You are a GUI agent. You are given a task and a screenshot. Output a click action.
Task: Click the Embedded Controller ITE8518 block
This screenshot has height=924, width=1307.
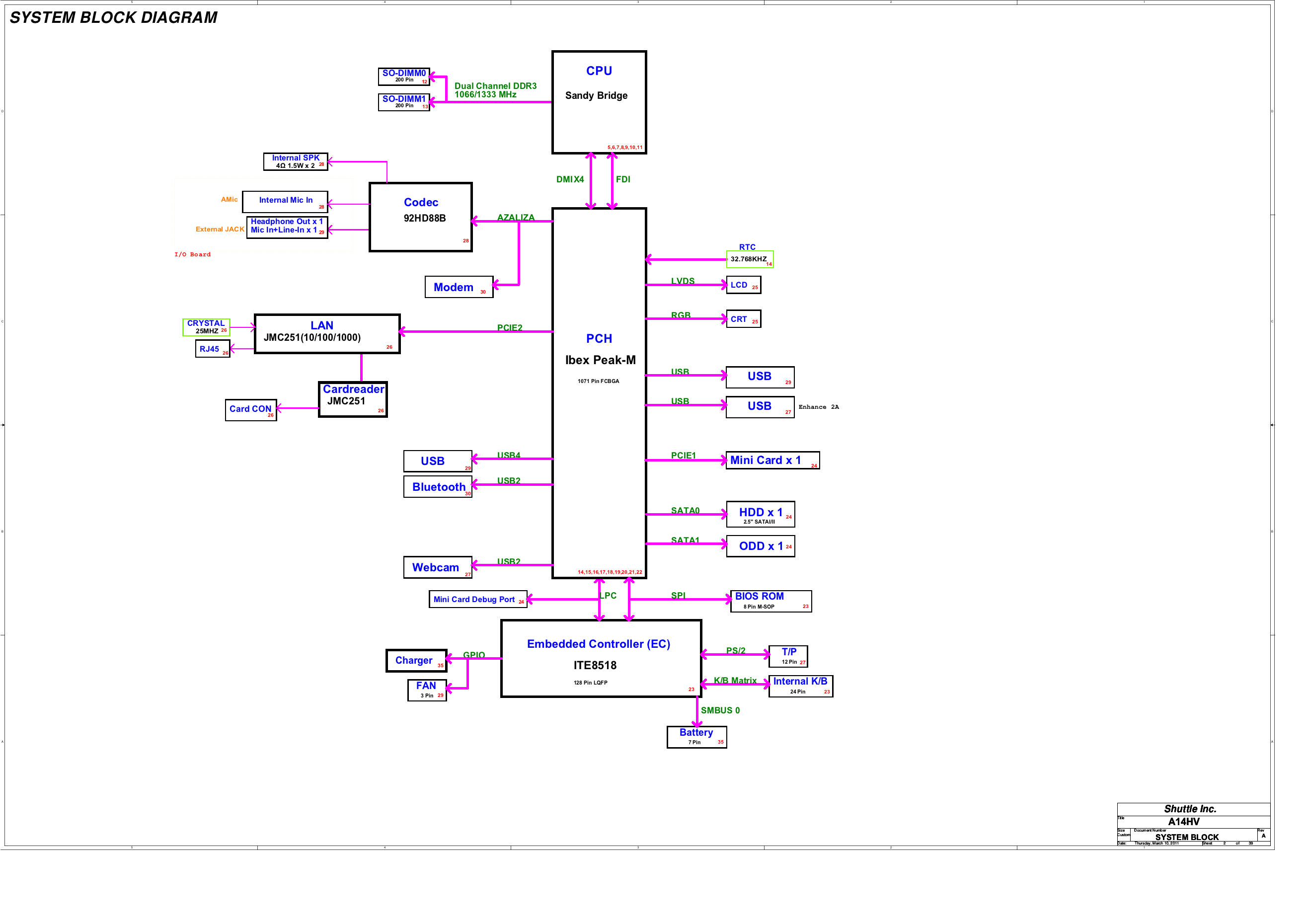coord(601,659)
